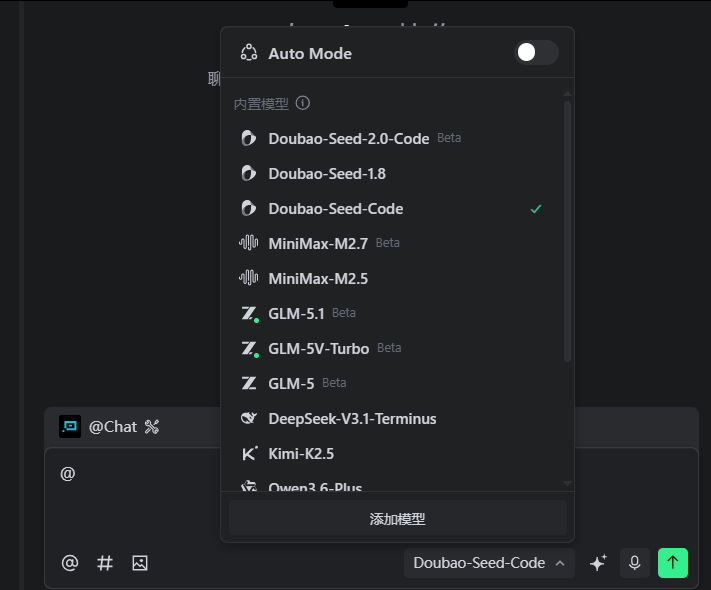
Task: Click the Z logo beside GLM-5V-Turbo
Action: coord(249,349)
